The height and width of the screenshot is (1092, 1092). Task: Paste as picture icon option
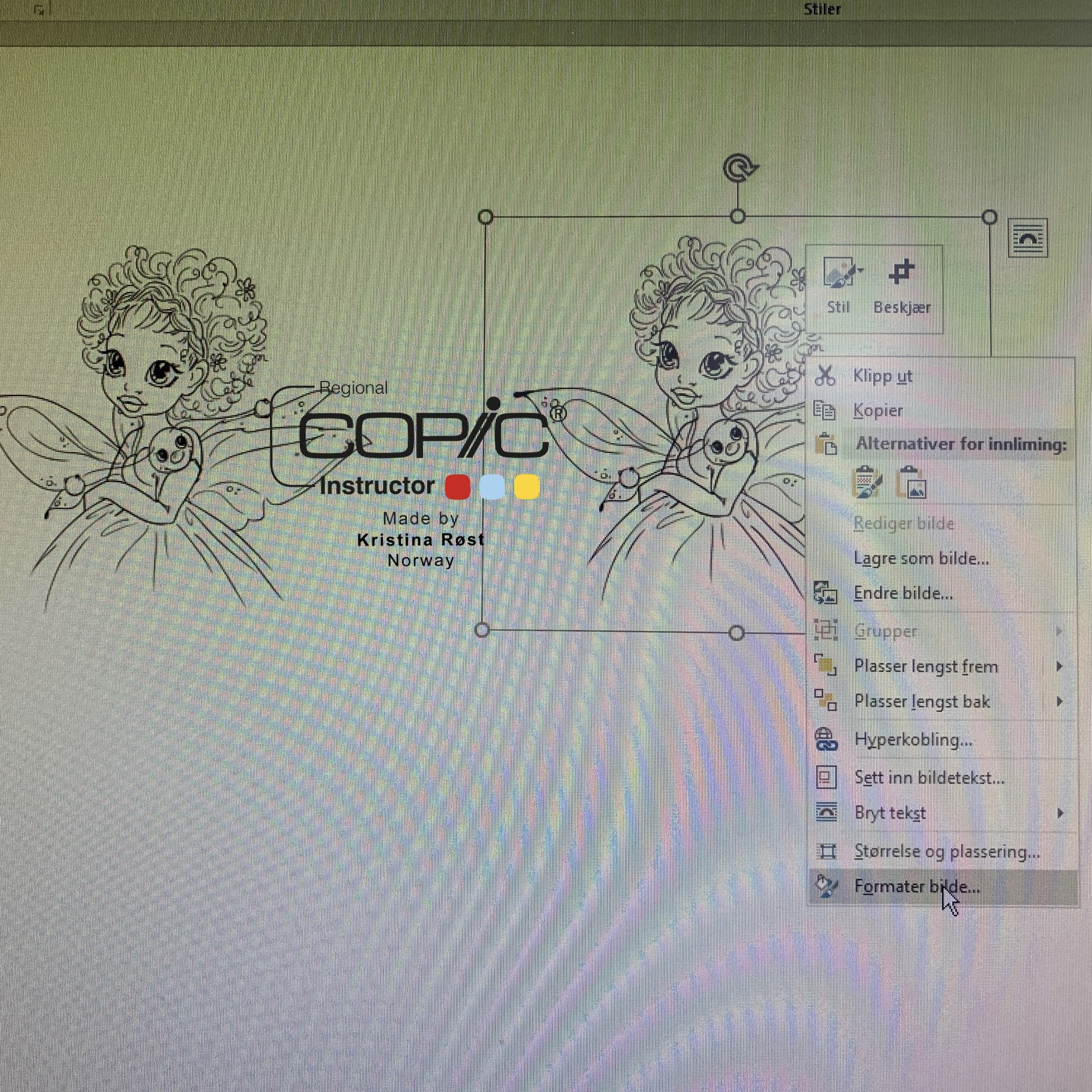click(911, 482)
